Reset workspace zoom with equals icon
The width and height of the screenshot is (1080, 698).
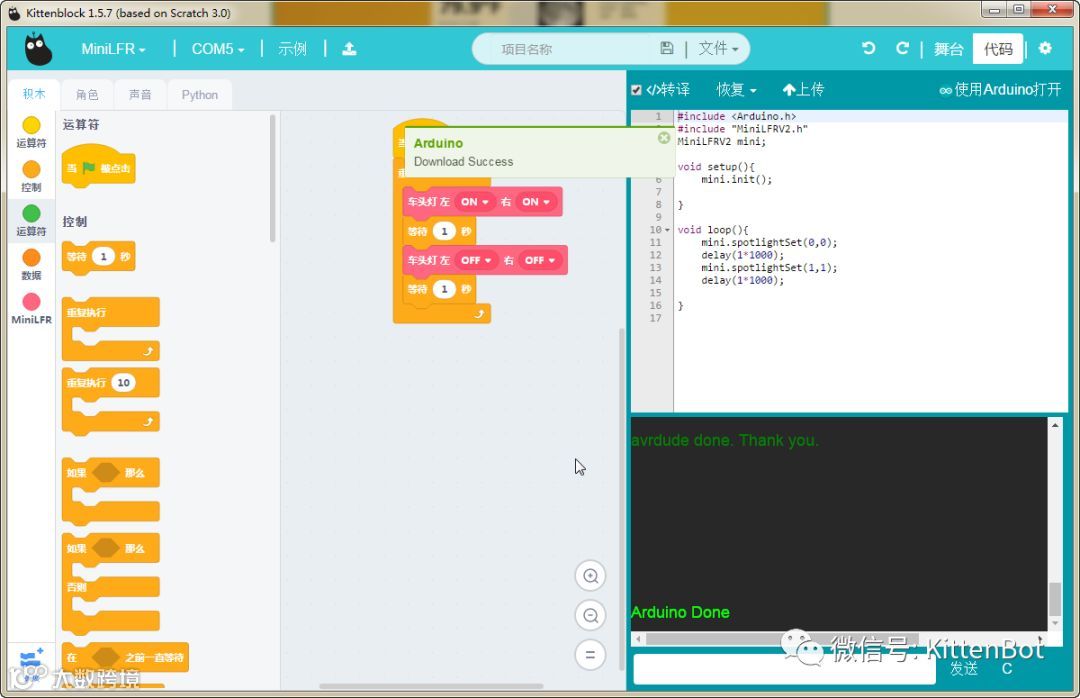pos(590,655)
